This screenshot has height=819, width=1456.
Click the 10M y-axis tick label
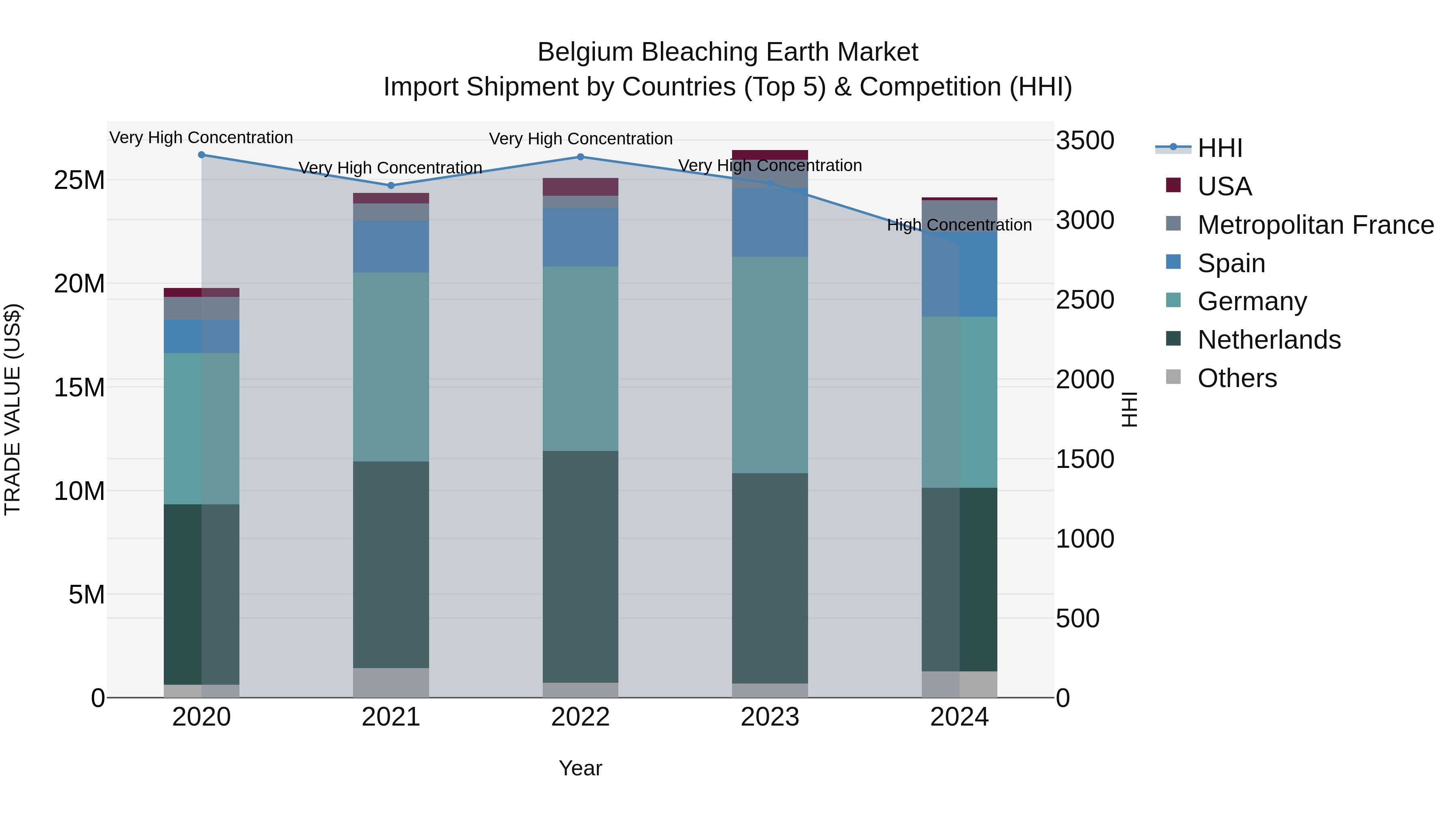(79, 491)
